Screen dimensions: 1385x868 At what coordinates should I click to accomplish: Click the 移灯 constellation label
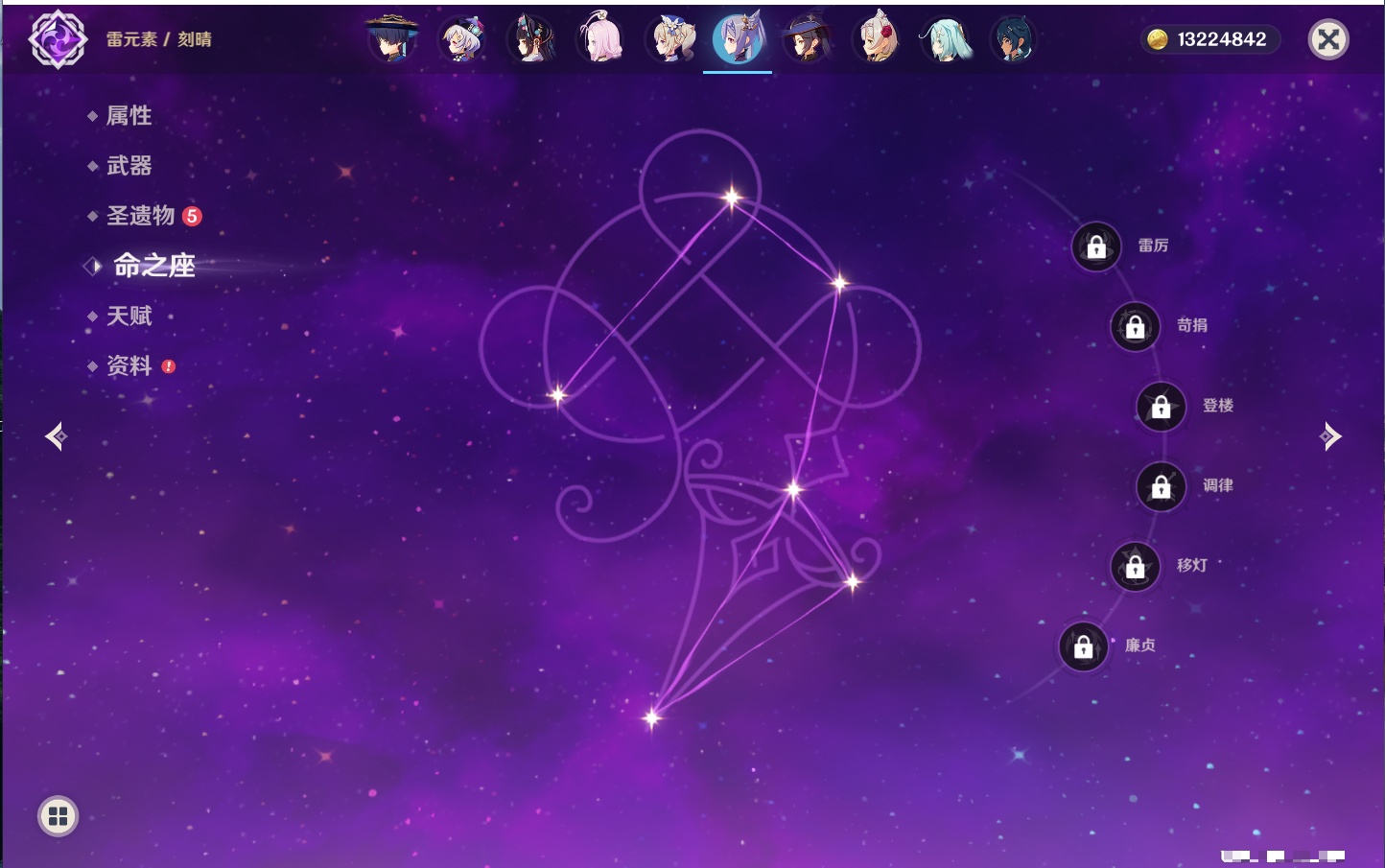tap(1192, 566)
